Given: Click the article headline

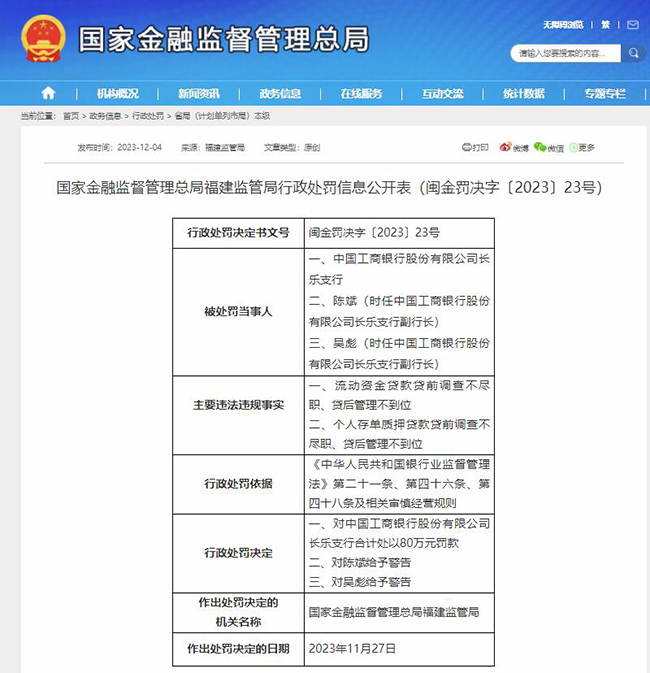Looking at the screenshot, I should 329,188.
